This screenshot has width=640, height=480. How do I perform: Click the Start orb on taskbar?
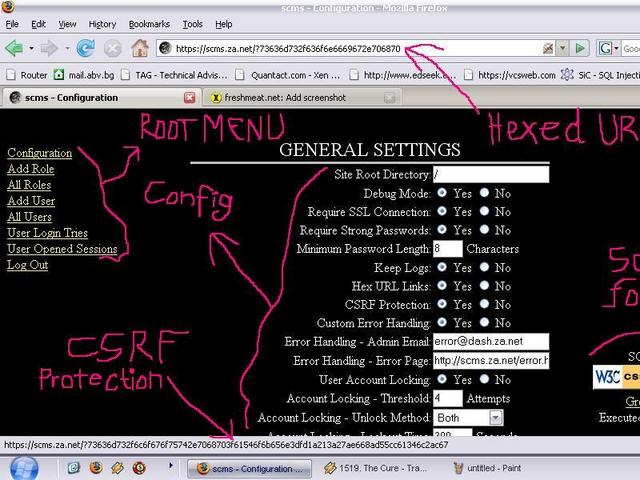coord(28,466)
